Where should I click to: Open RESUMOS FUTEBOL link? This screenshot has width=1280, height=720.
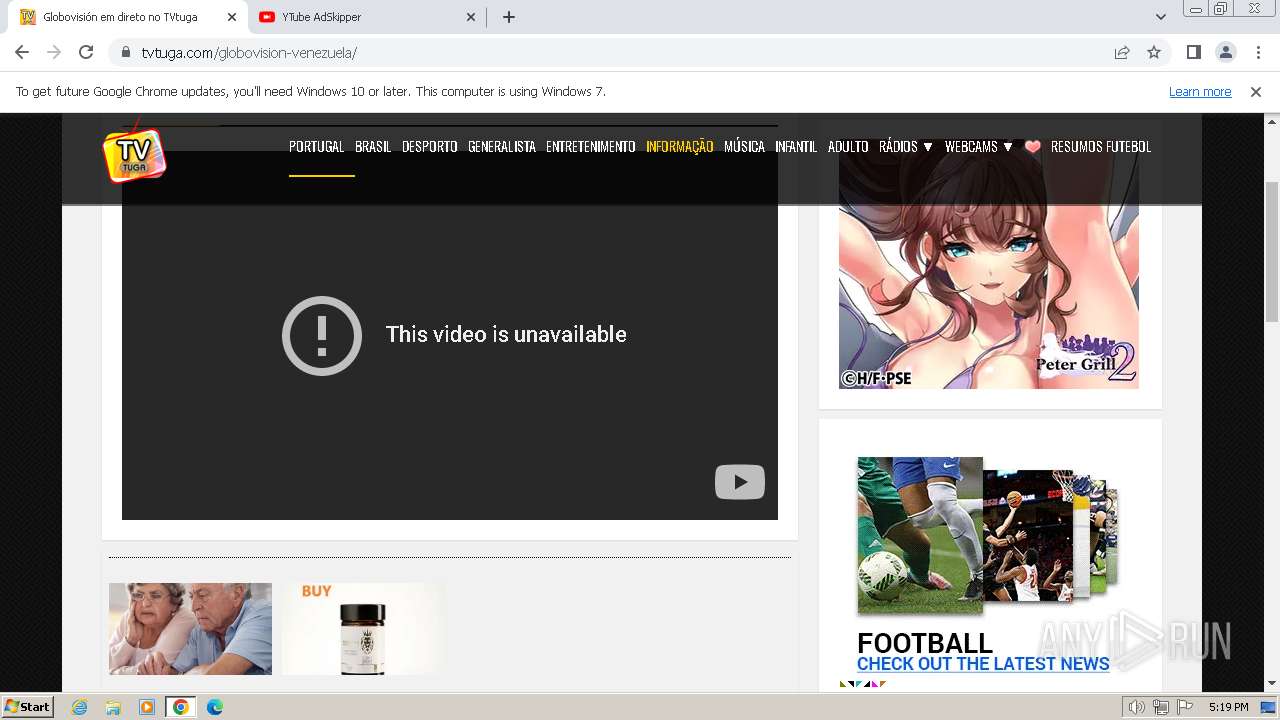pyautogui.click(x=1101, y=146)
